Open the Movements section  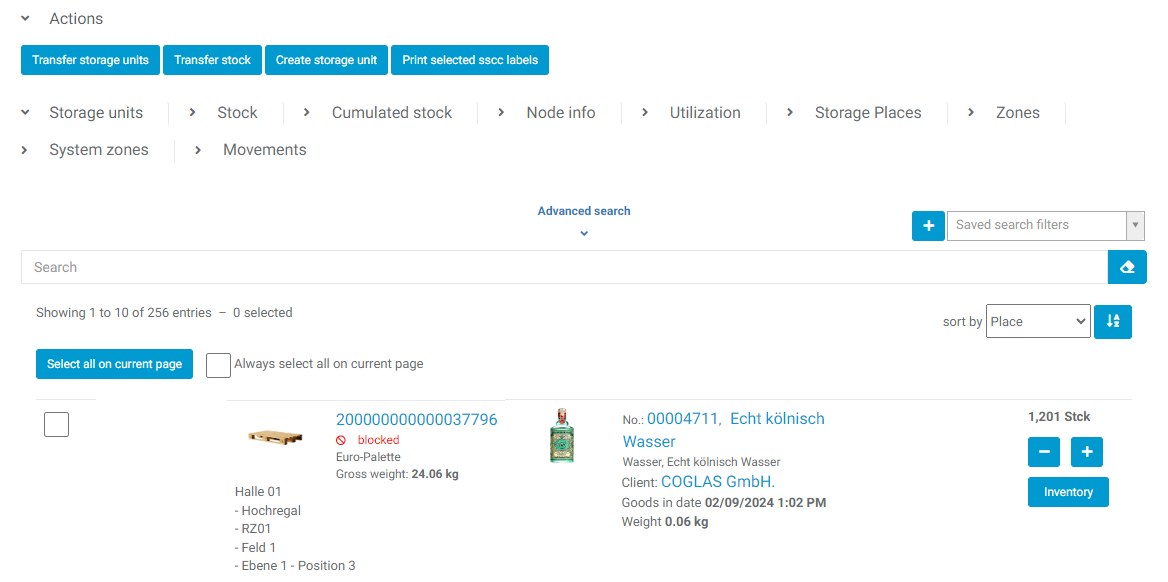(x=264, y=150)
